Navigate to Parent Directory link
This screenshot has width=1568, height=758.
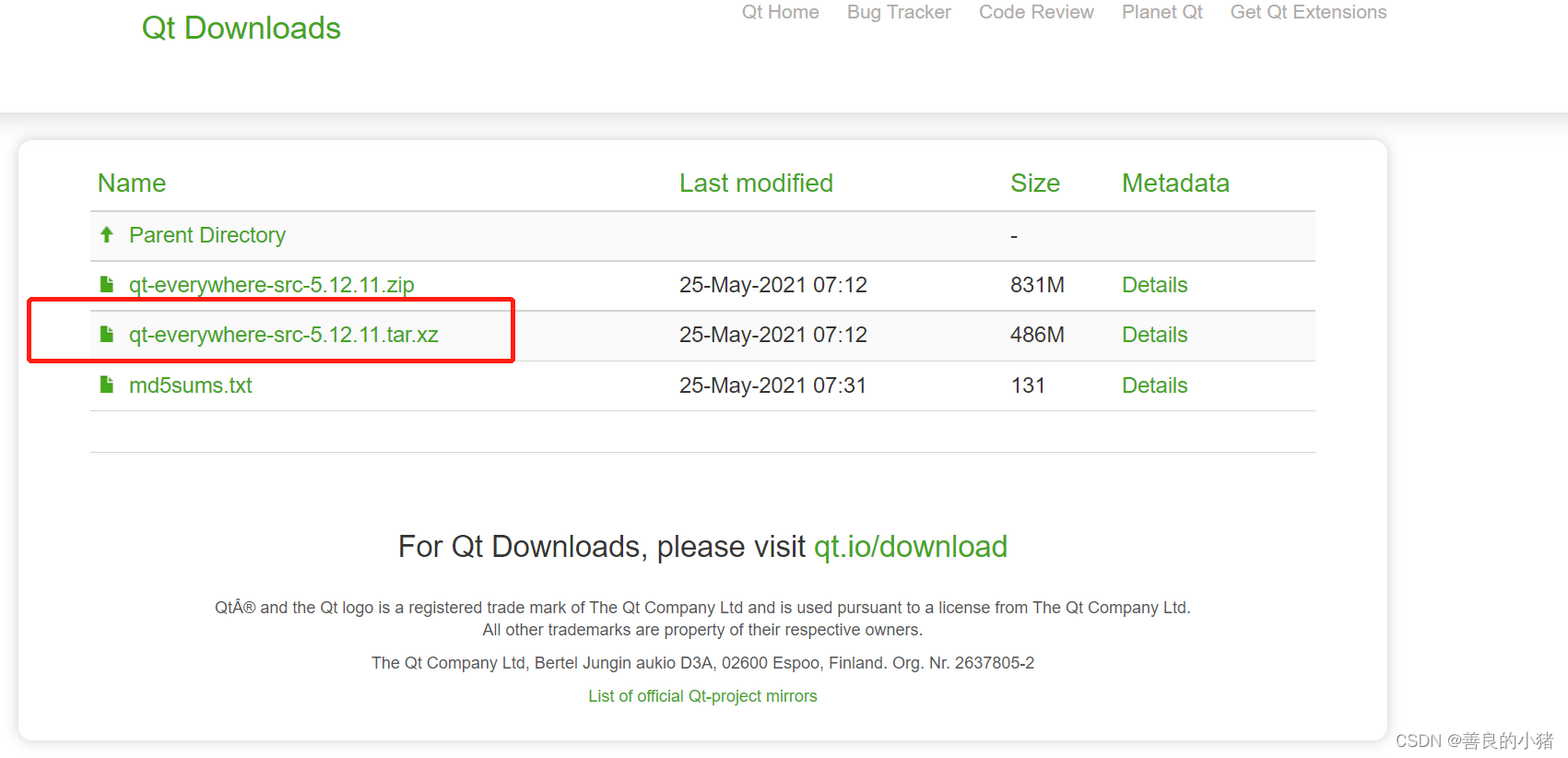[207, 235]
